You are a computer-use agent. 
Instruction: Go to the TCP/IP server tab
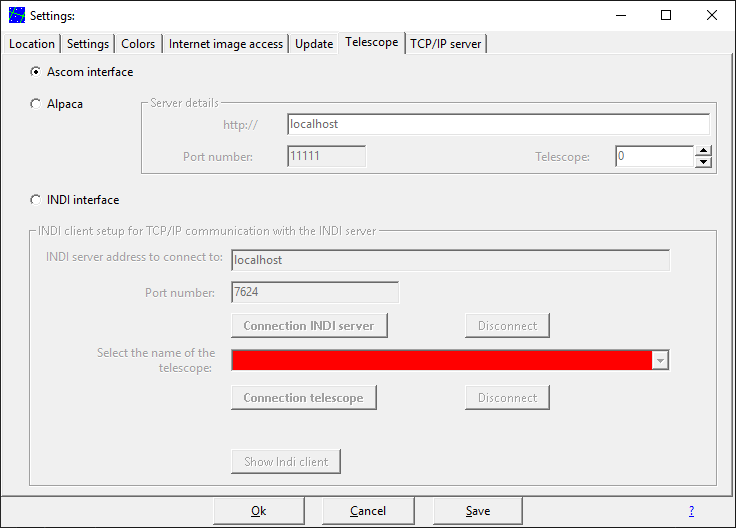[446, 44]
